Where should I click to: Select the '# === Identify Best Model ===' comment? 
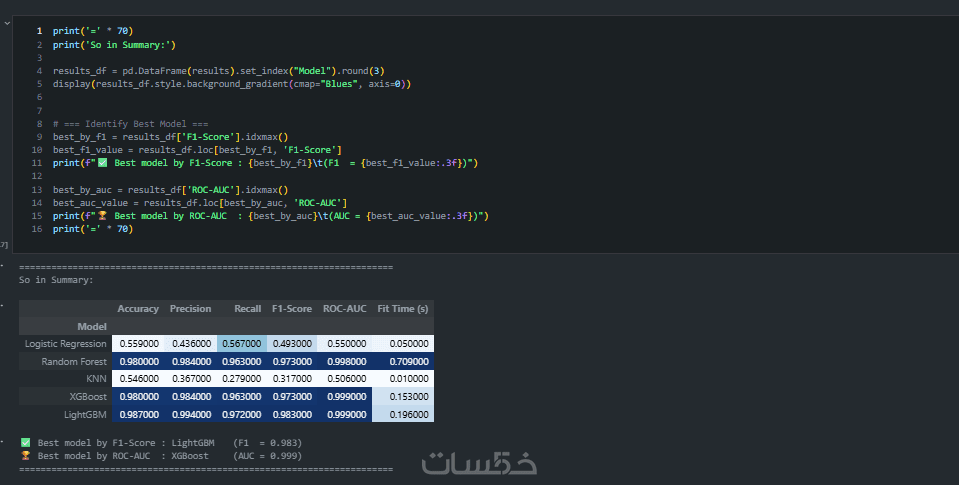pos(130,124)
